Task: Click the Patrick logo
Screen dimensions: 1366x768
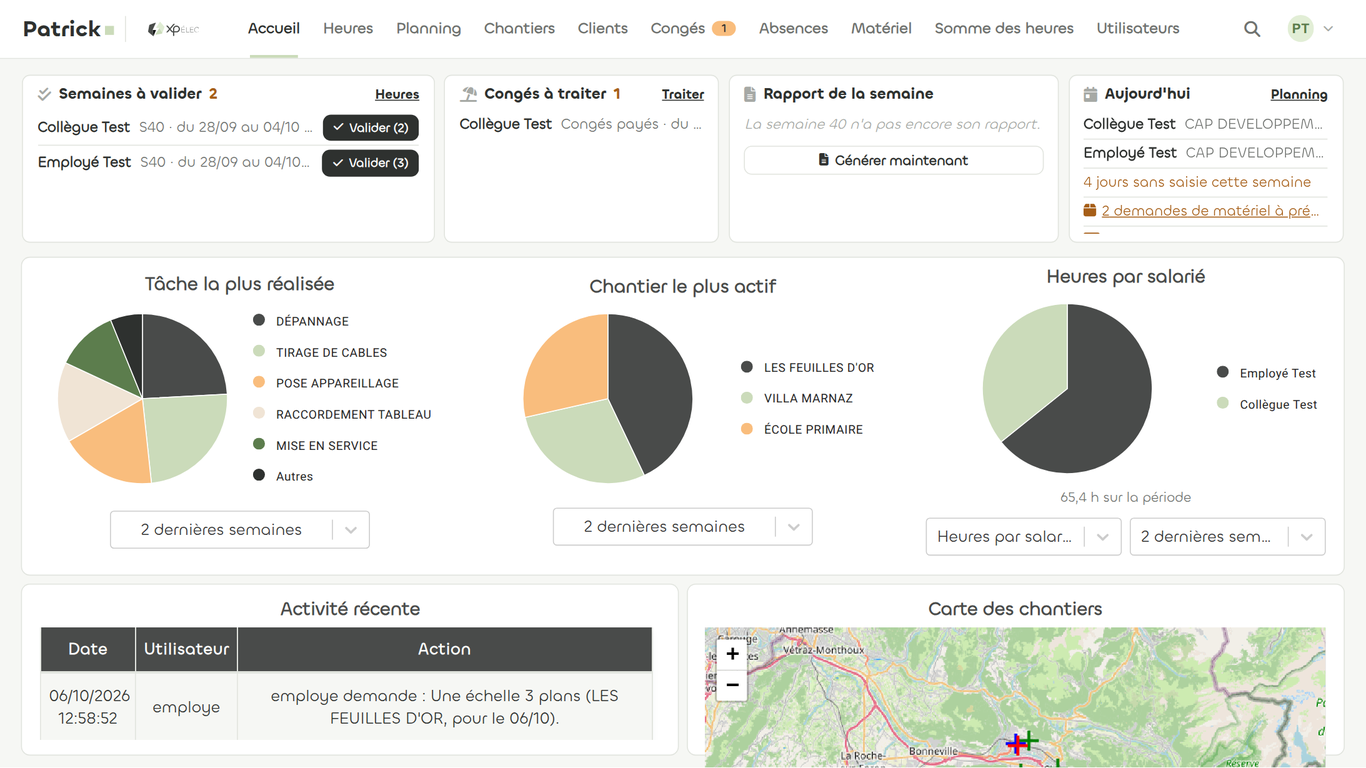Action: 68,29
